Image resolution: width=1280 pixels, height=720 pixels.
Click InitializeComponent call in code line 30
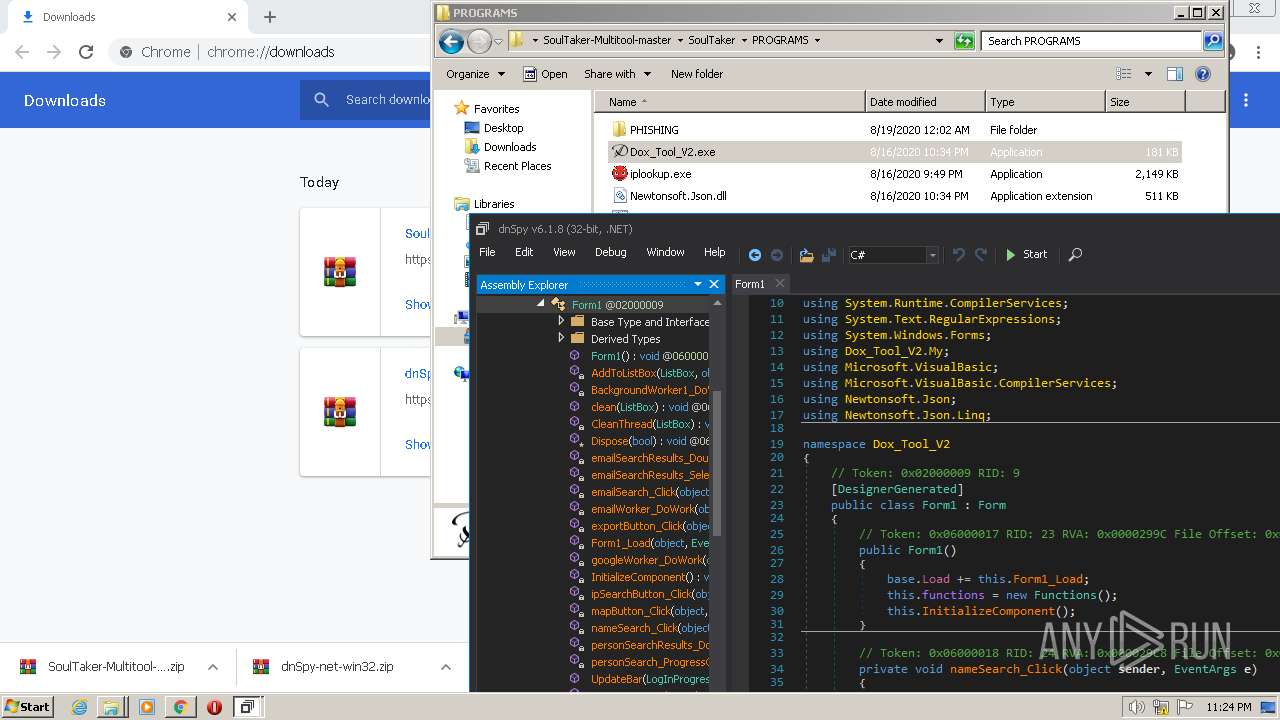click(x=986, y=611)
